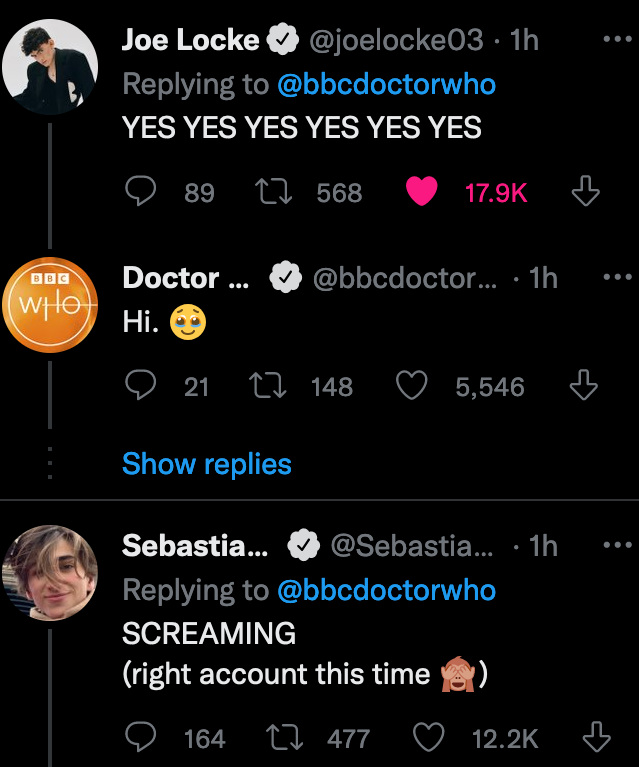Reply to Sebastian's SCREAMING tweet
This screenshot has width=639, height=767.
coord(143,738)
